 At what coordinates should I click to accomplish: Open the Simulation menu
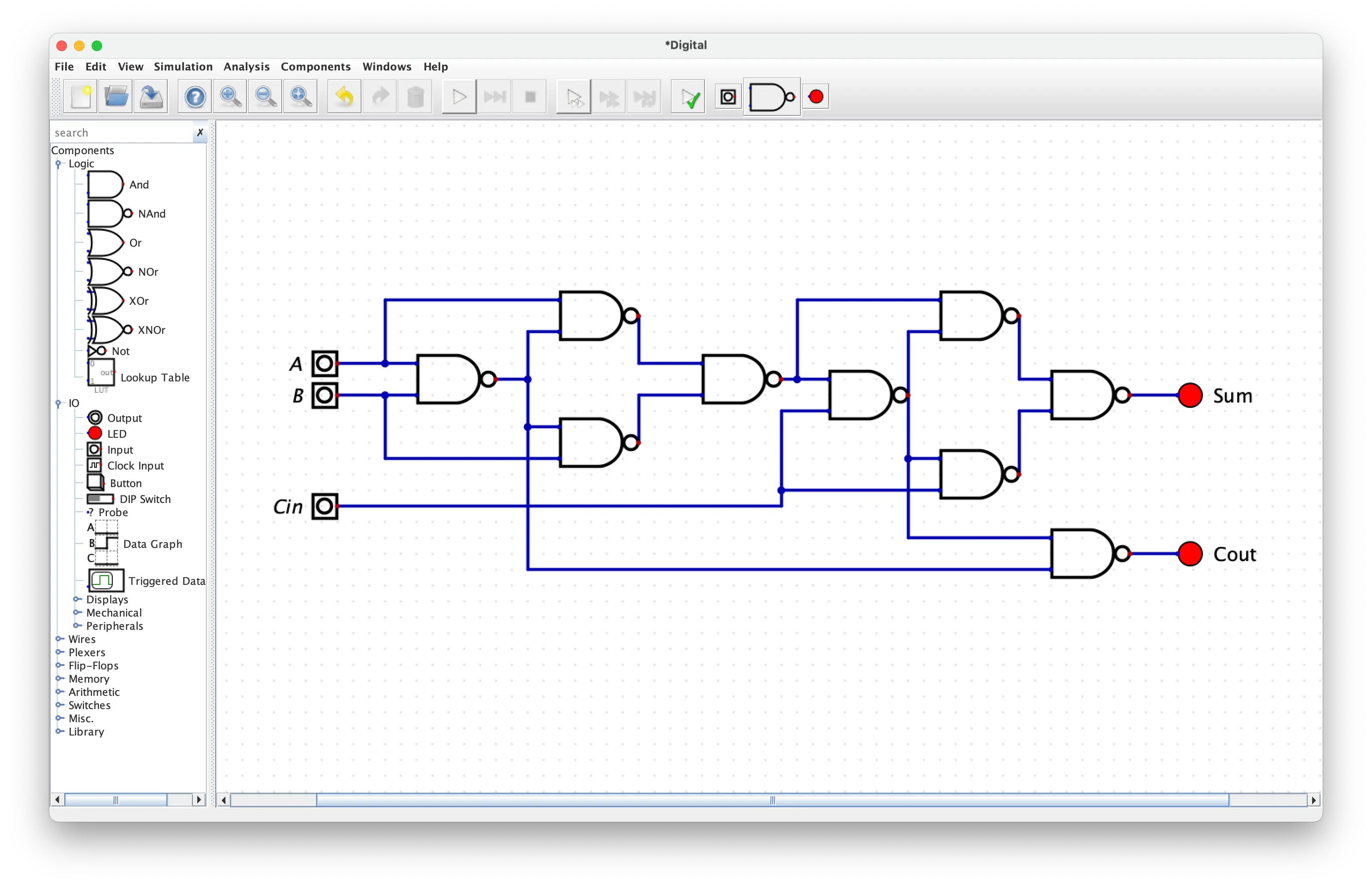click(185, 67)
